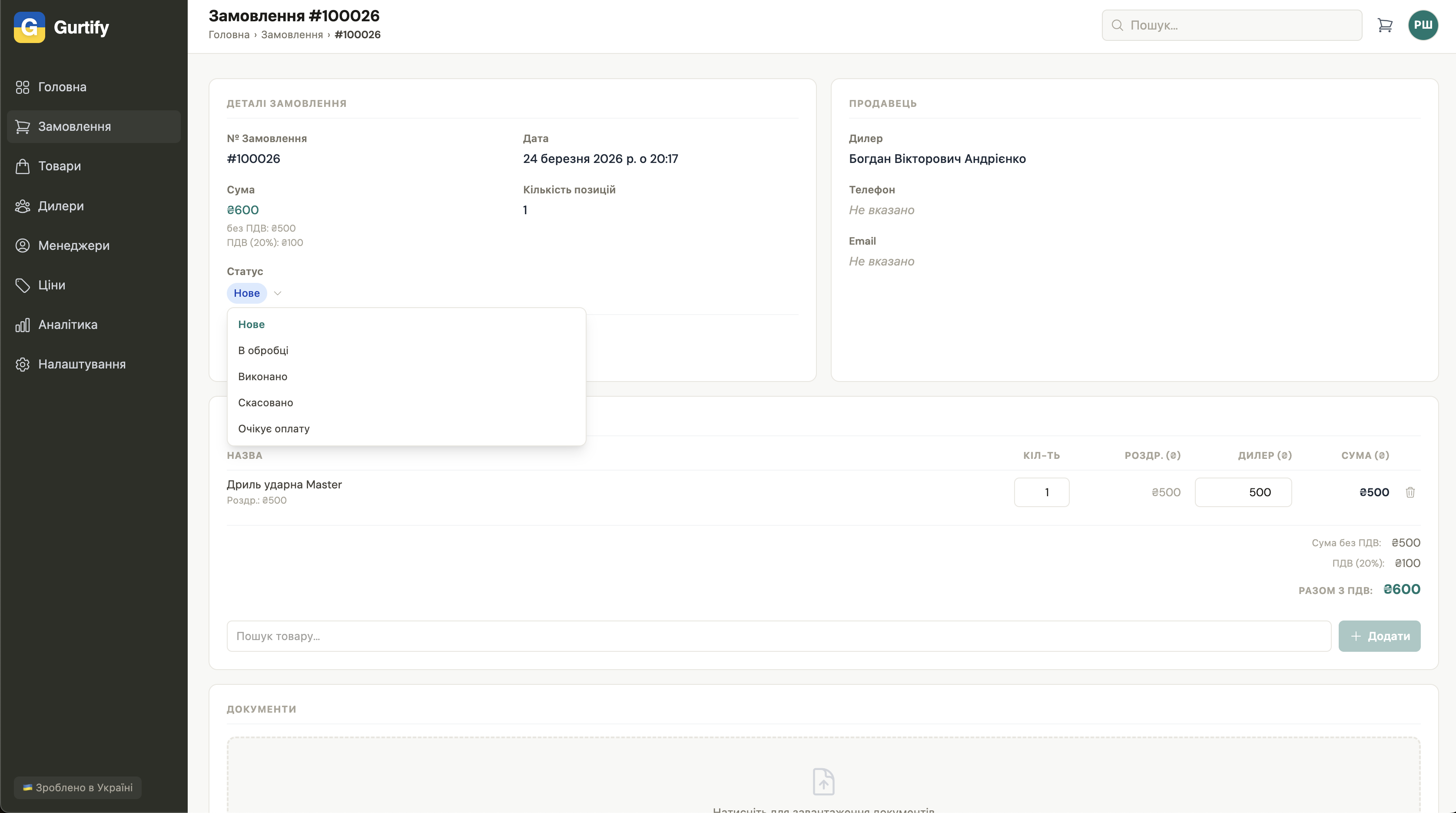This screenshot has height=813, width=1456.
Task: Open Аналітика from the sidebar
Action: (x=67, y=325)
